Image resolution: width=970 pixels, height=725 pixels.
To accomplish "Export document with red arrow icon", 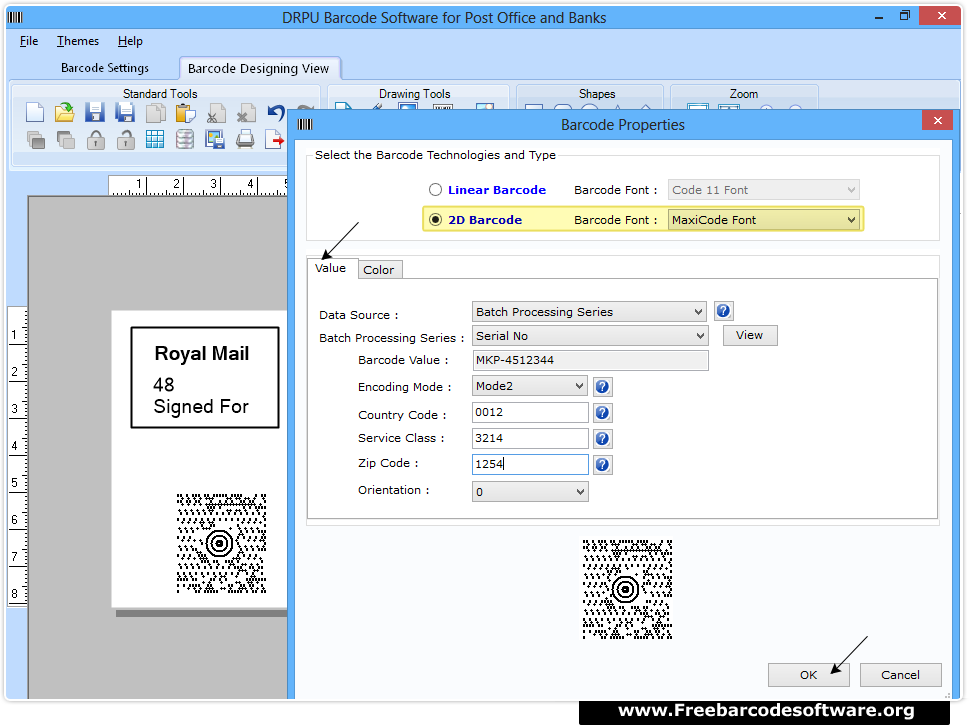I will [274, 140].
